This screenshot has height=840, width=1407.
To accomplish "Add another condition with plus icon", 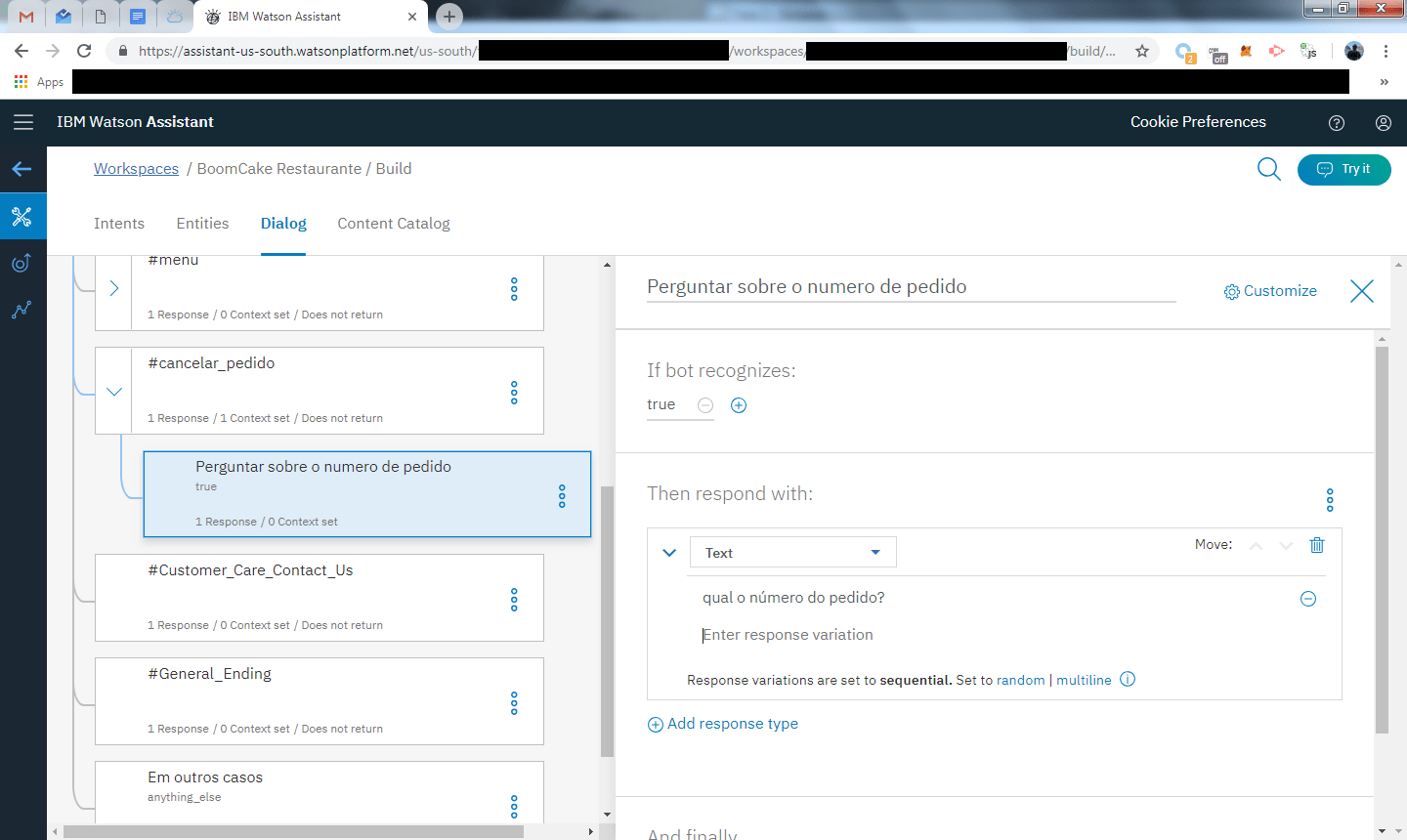I will pyautogui.click(x=739, y=405).
